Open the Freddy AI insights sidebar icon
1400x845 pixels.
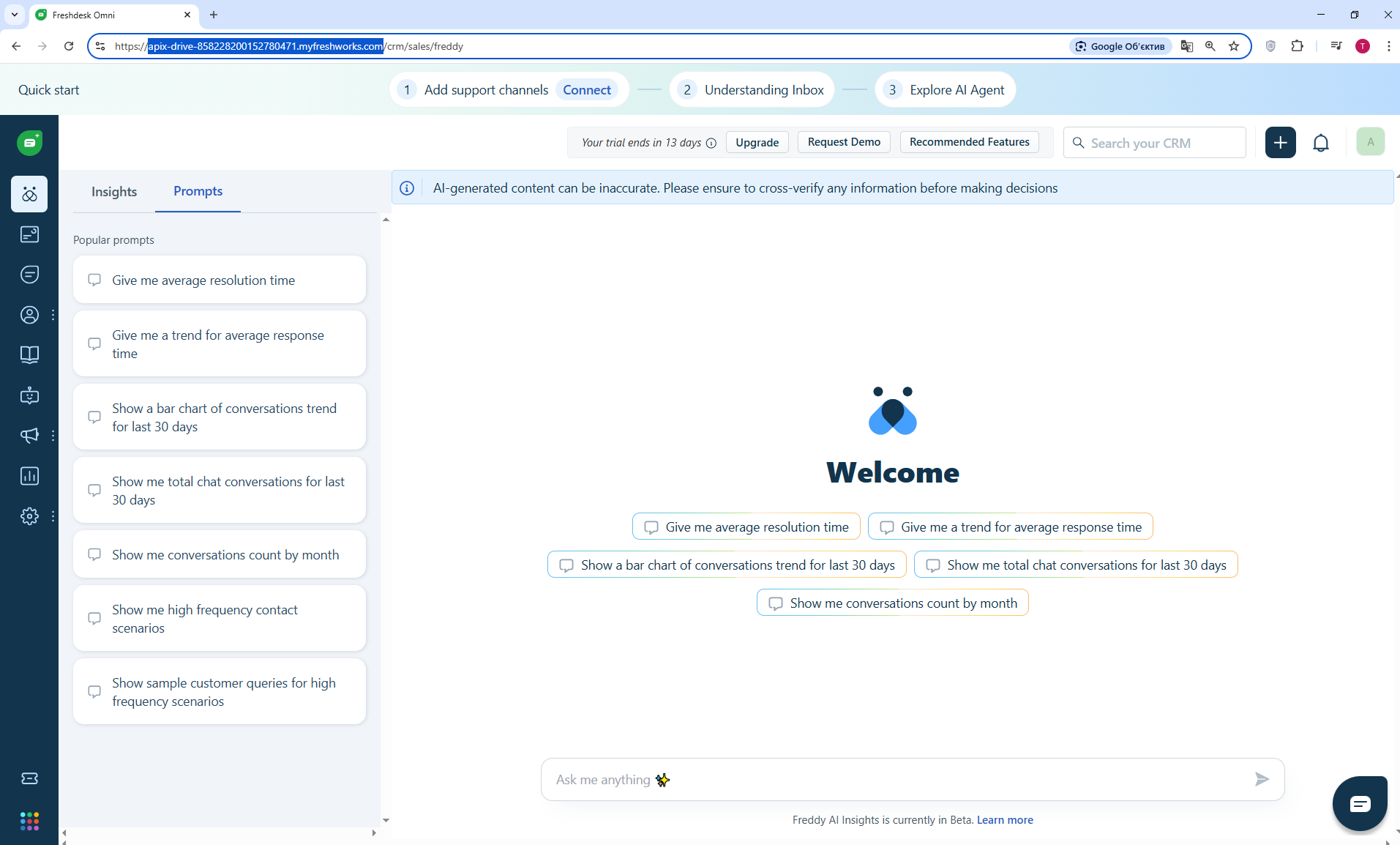tap(29, 194)
